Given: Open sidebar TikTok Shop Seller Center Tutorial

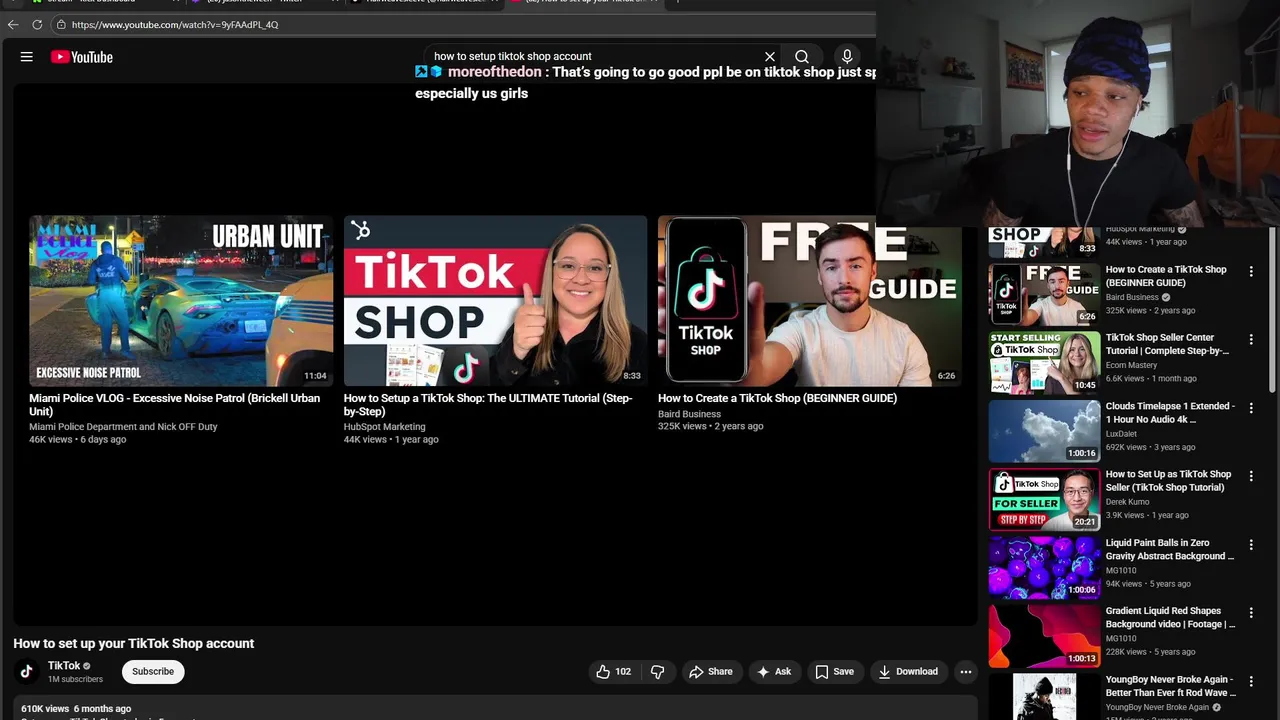Looking at the screenshot, I should point(1167,344).
